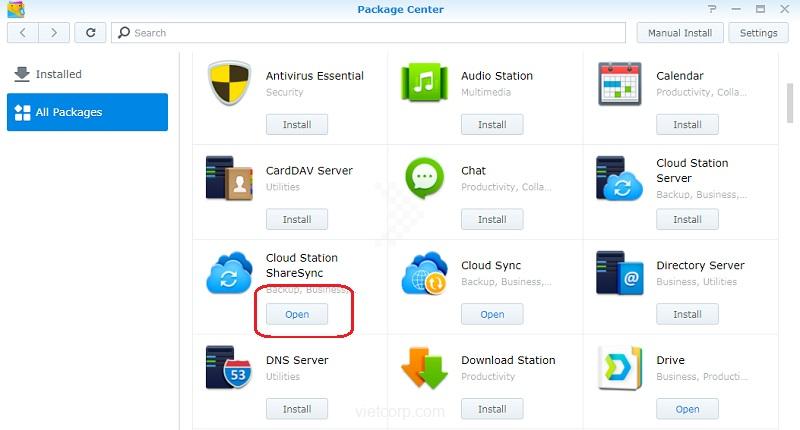Select All Packages in sidebar
Image resolution: width=800 pixels, height=430 pixels.
tap(87, 113)
